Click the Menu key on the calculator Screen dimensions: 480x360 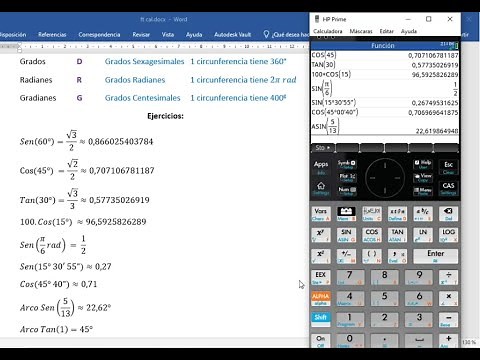[423, 191]
